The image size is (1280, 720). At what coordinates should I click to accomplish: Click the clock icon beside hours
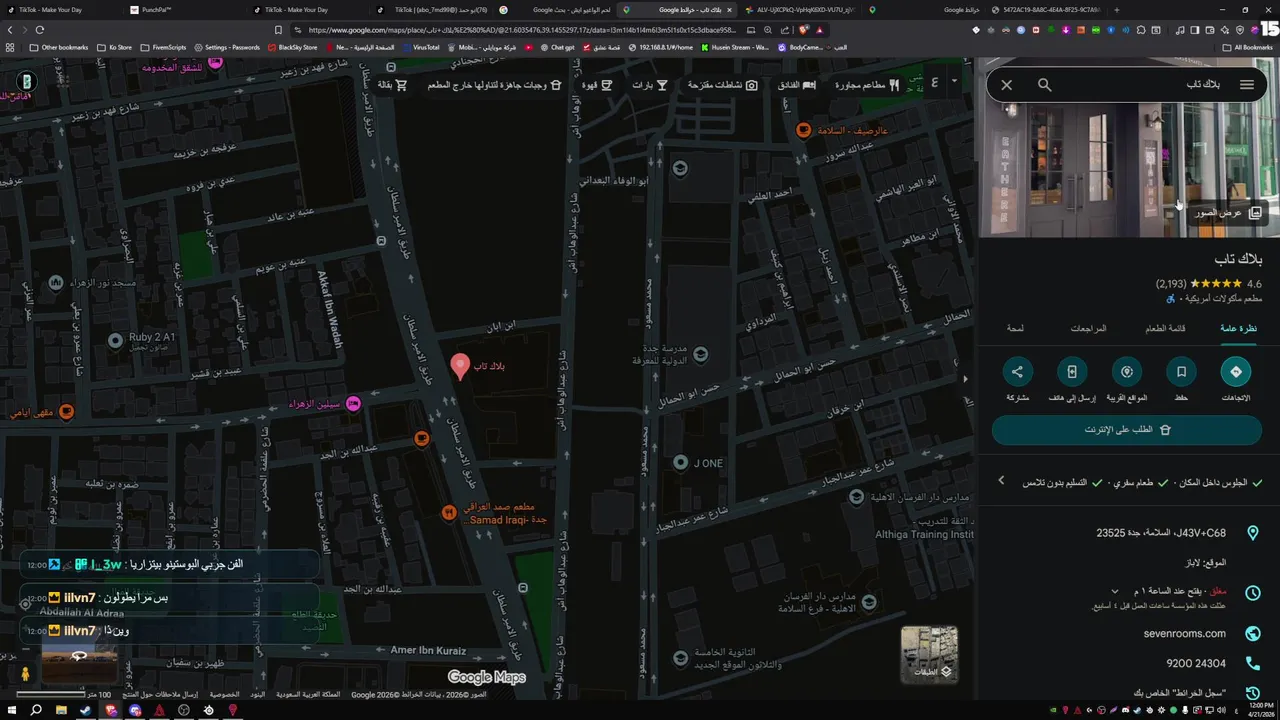coord(1252,592)
